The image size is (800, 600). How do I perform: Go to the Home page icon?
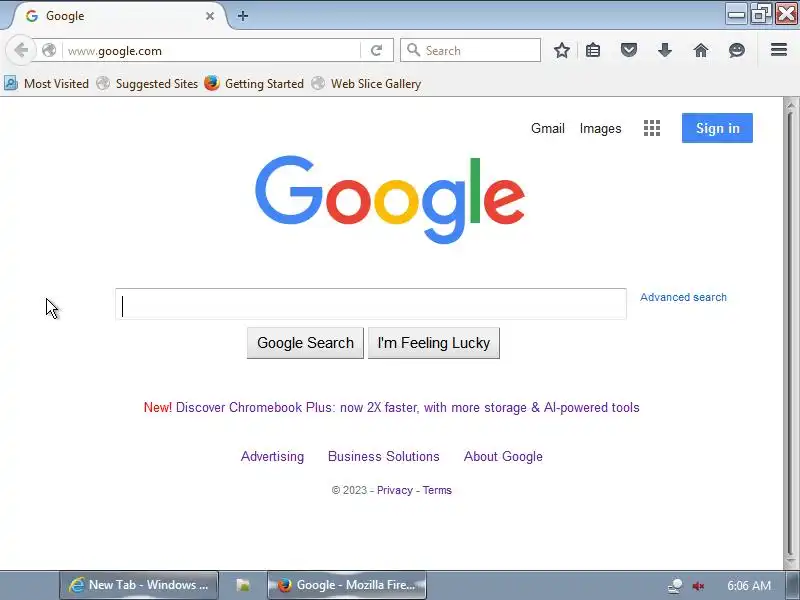click(701, 50)
